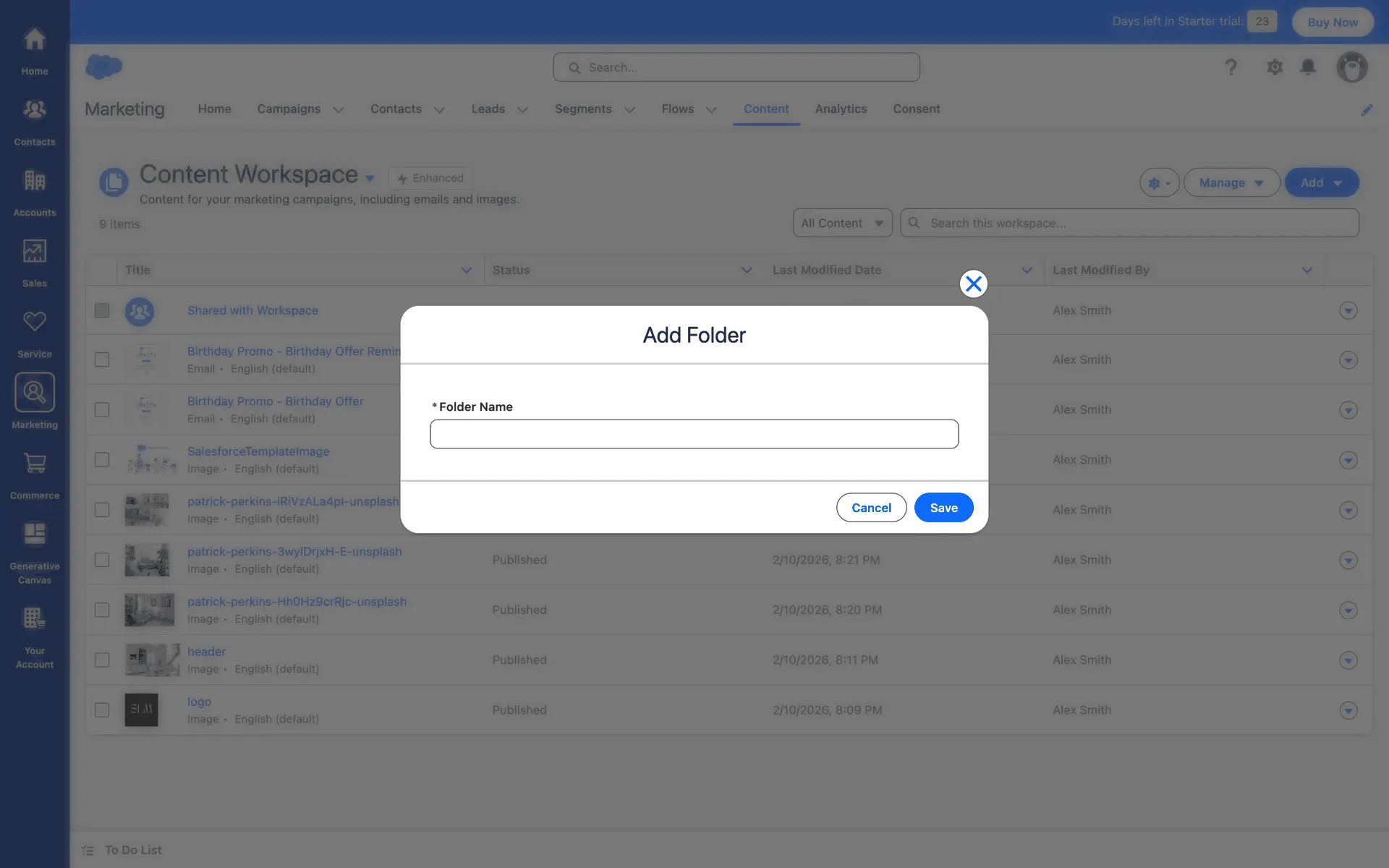Select the header image row checkbox
1389x868 pixels.
click(102, 660)
